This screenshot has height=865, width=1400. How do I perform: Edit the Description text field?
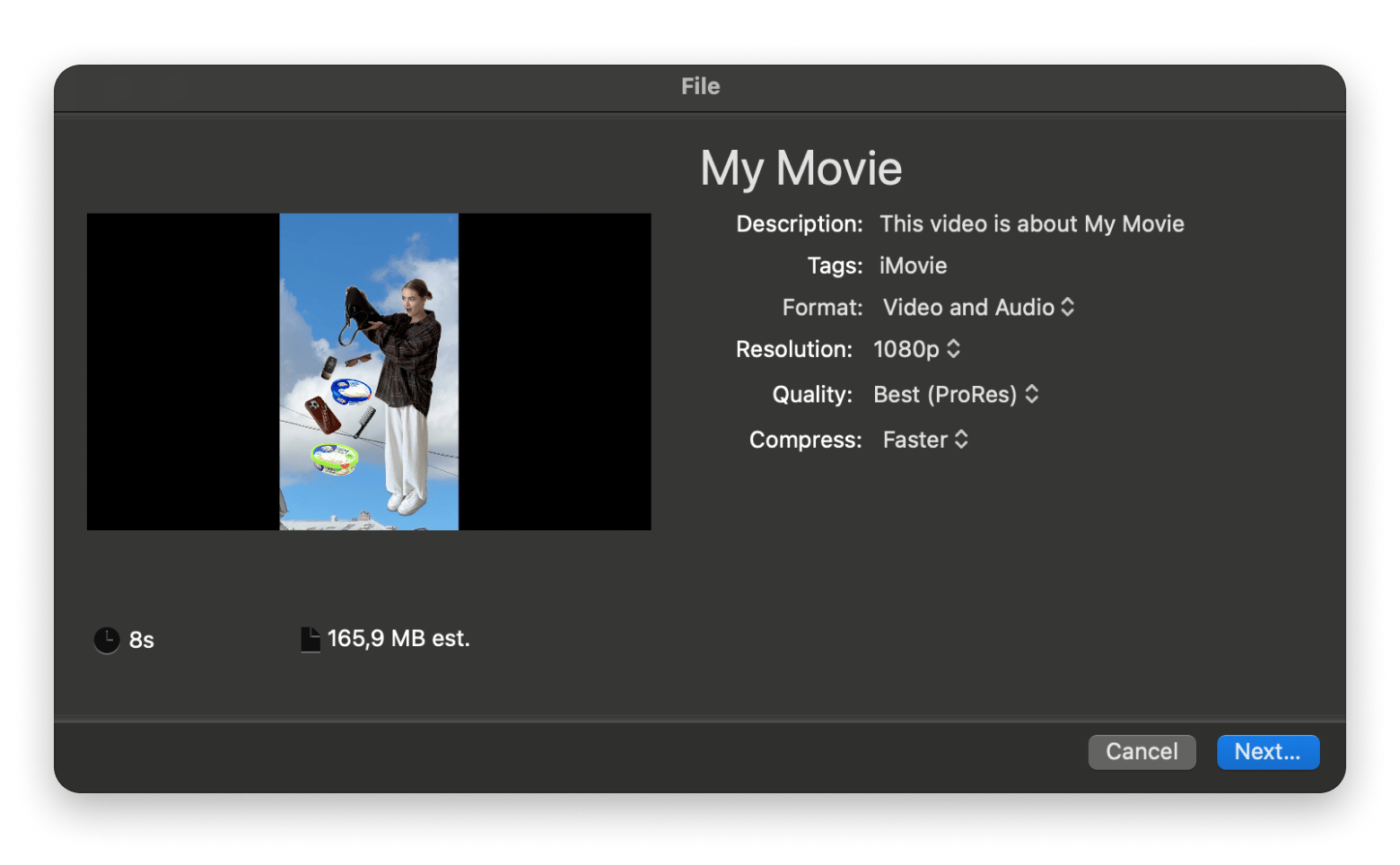tap(1032, 223)
